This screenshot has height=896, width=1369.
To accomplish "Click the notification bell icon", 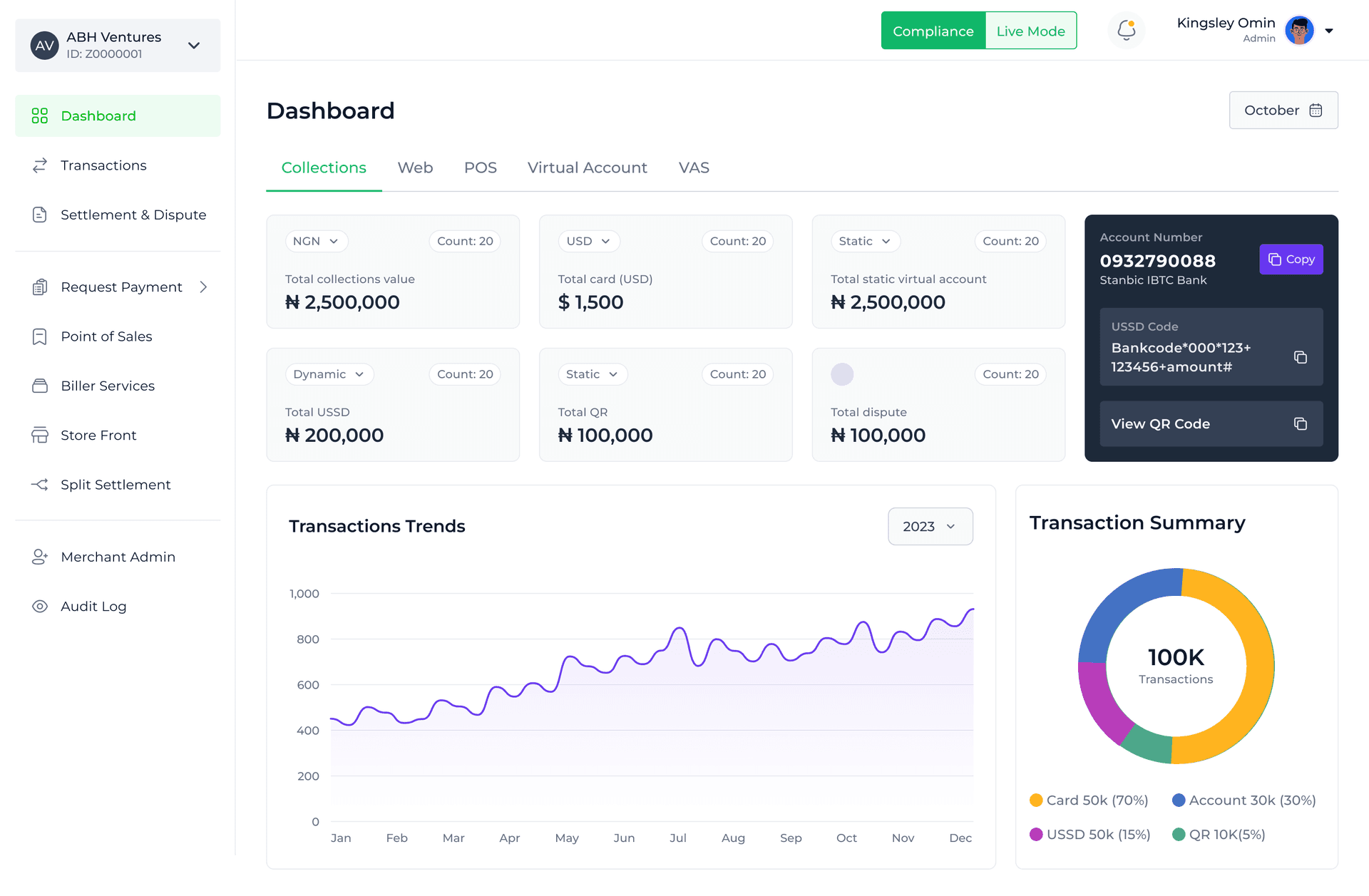I will 1126,30.
